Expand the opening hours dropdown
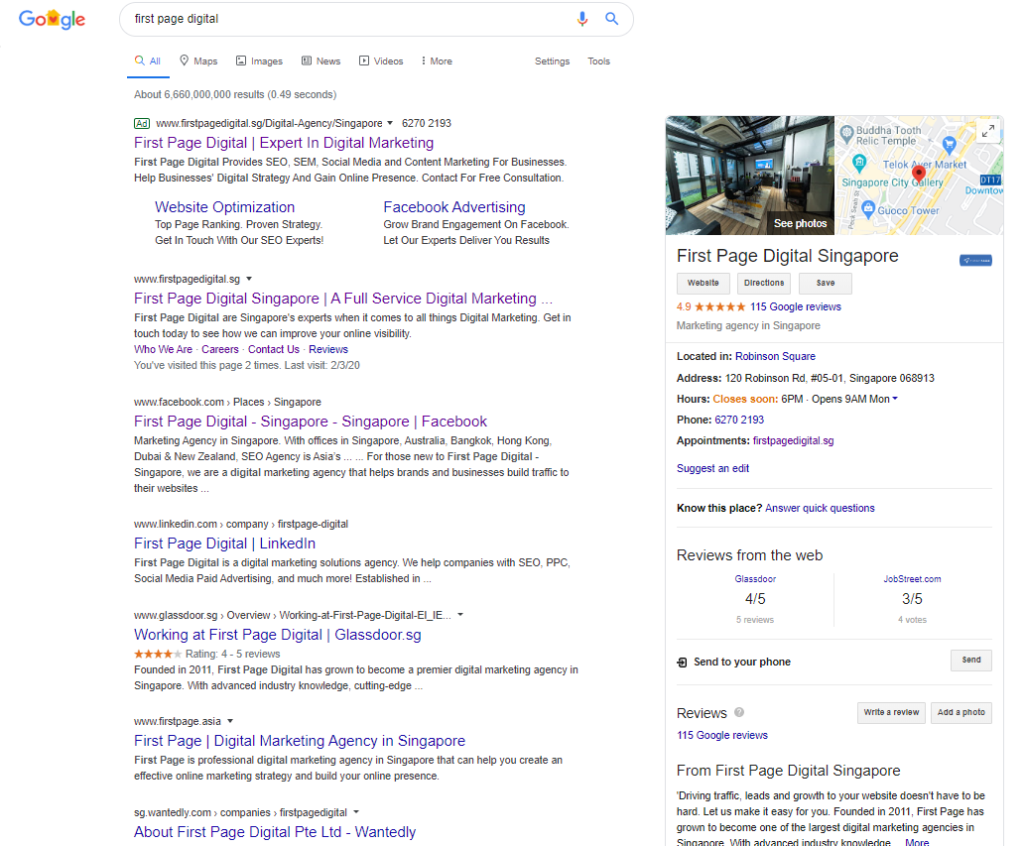Viewport: 1024px width, 846px height. point(895,399)
